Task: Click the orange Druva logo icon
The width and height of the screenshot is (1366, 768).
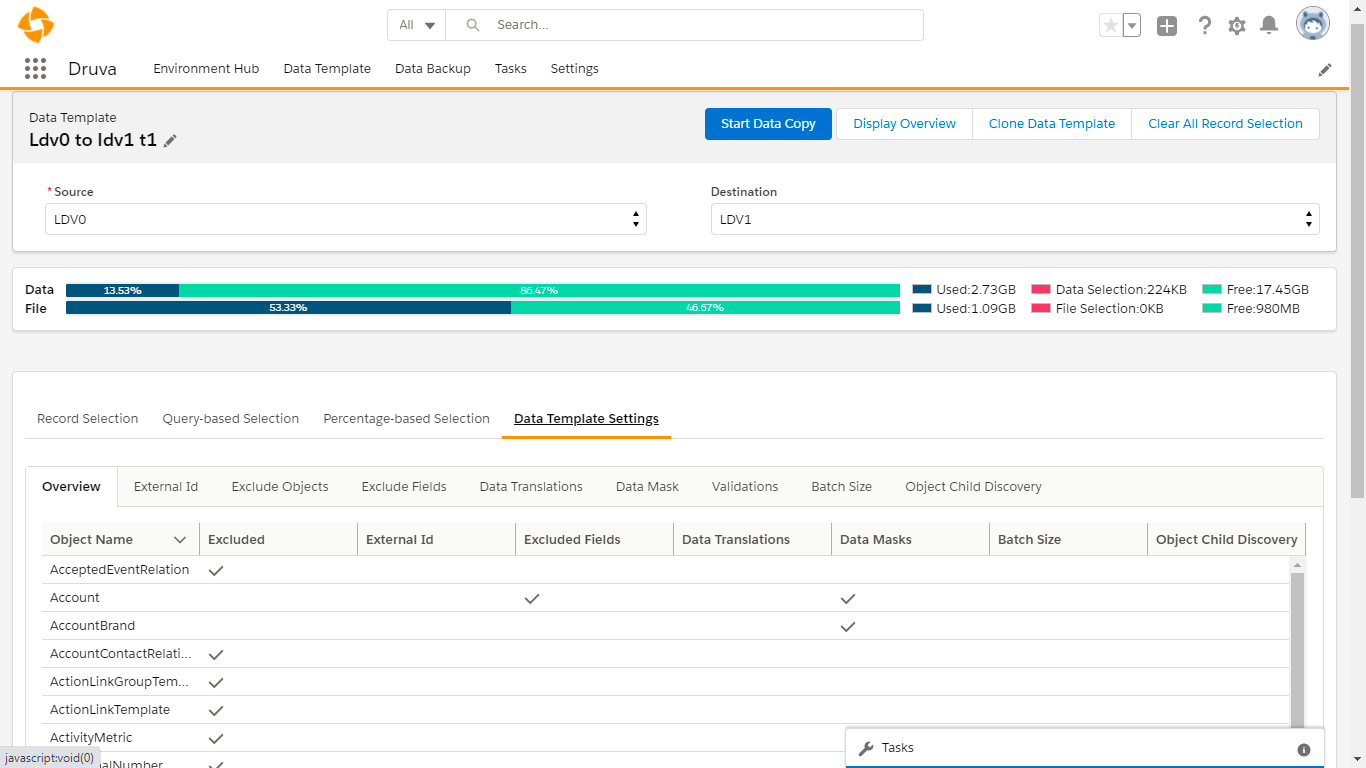Action: [x=36, y=24]
